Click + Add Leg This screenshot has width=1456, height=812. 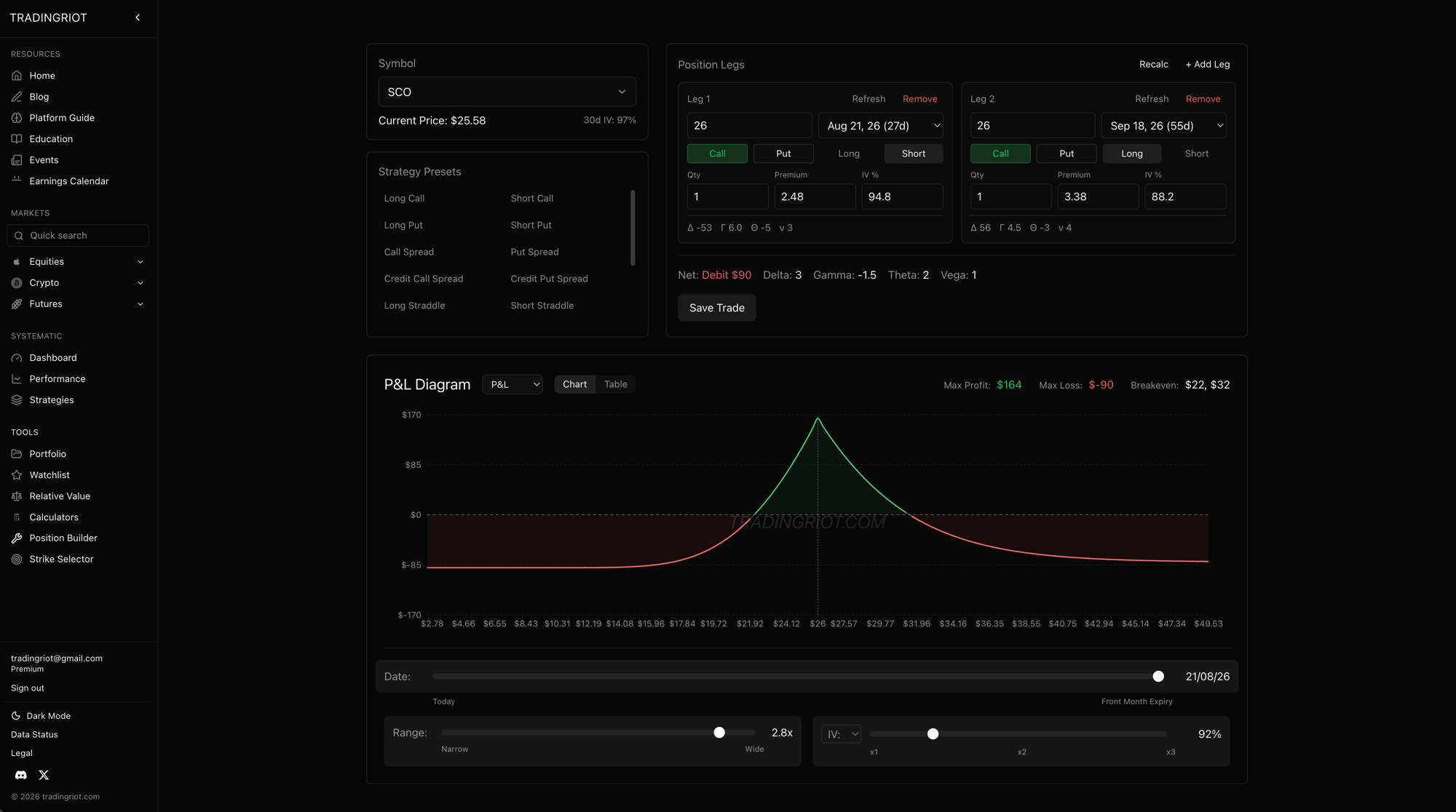(1208, 64)
